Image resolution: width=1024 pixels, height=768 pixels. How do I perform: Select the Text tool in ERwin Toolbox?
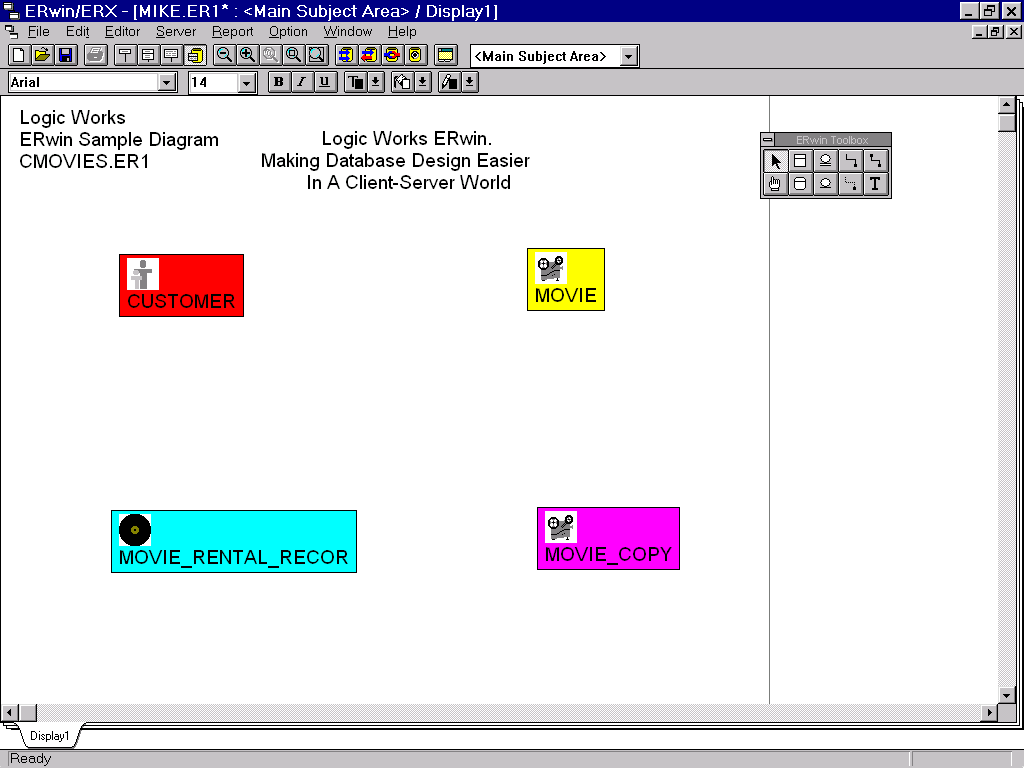(875, 184)
